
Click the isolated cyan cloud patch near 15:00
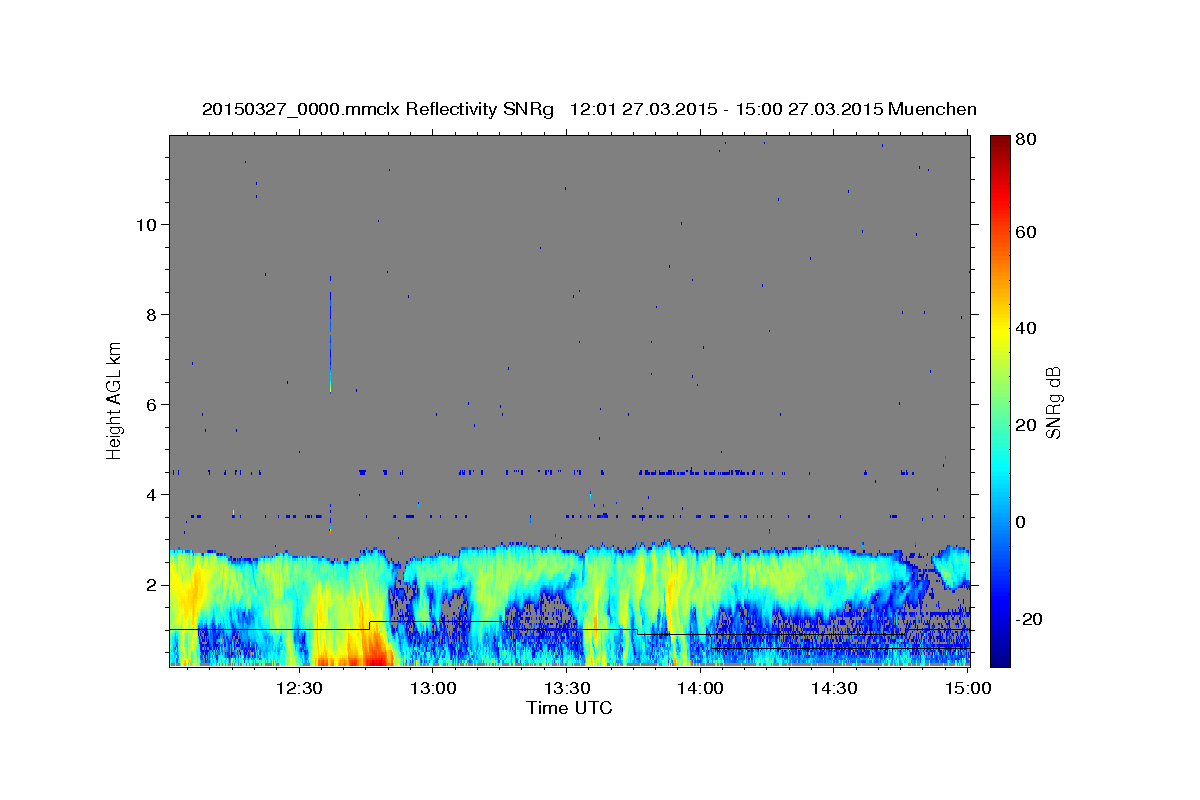[x=952, y=568]
